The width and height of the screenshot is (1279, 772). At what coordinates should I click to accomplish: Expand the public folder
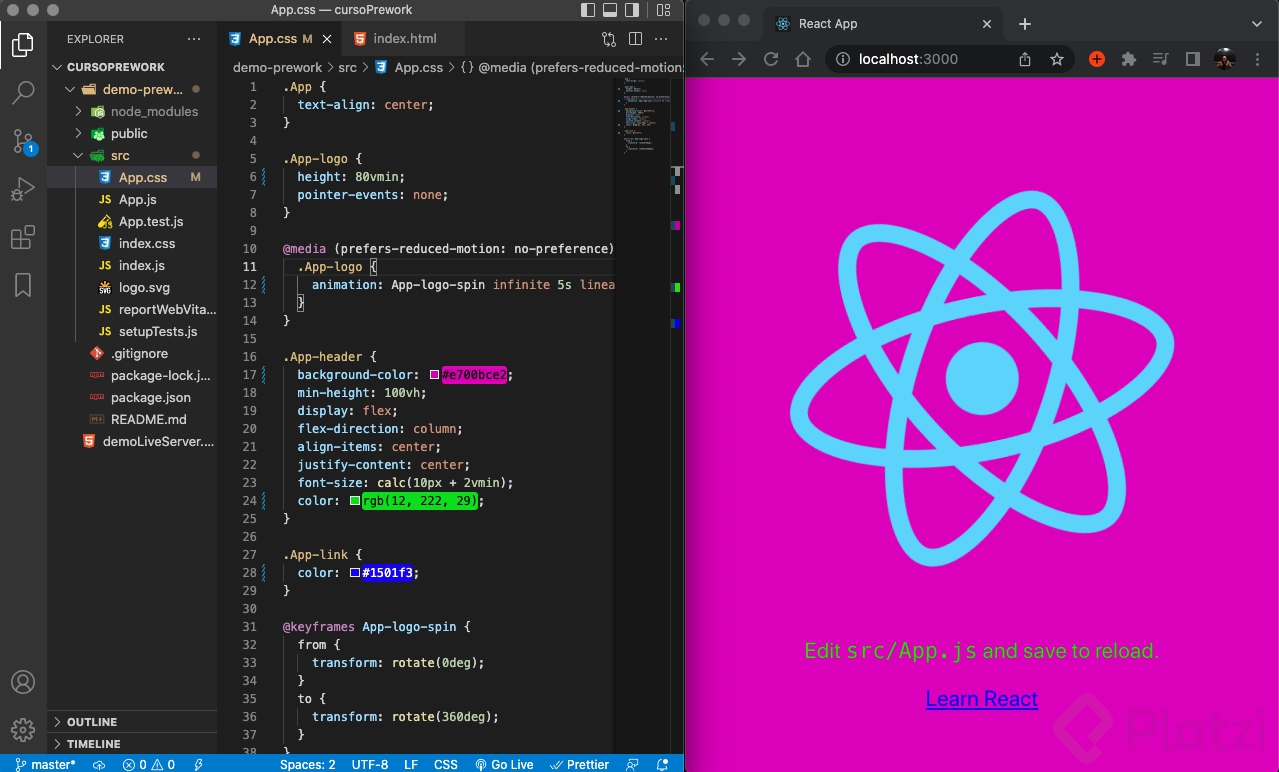[78, 134]
